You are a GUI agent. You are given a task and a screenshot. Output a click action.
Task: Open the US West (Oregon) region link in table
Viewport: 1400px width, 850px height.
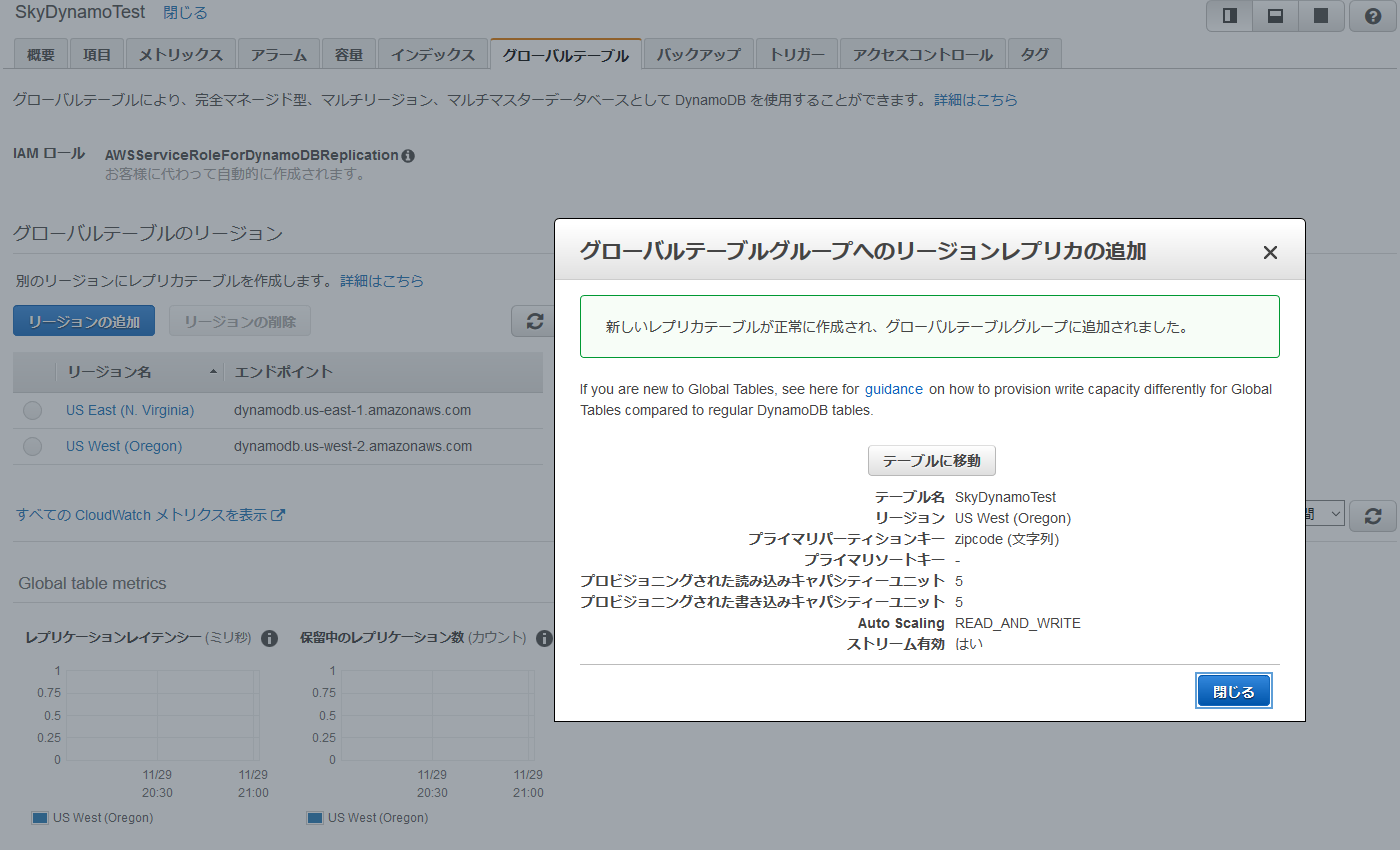click(x=124, y=446)
